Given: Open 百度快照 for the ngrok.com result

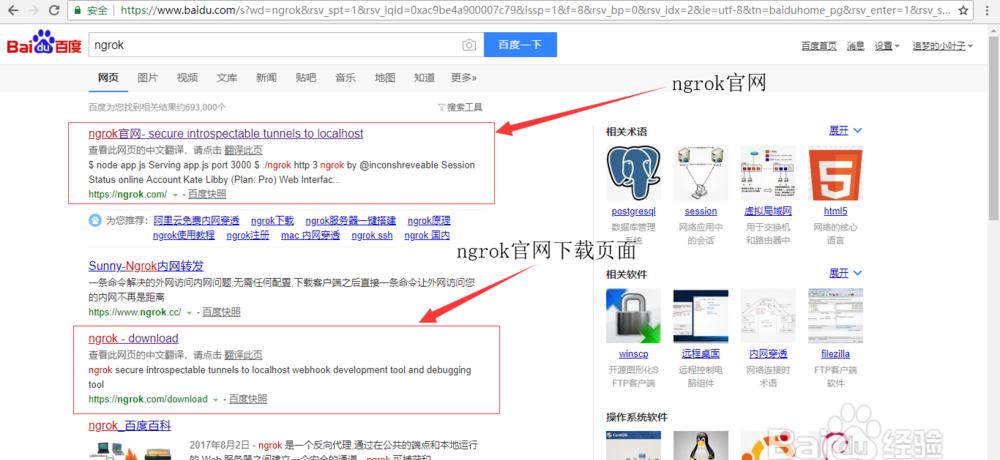Looking at the screenshot, I should coord(207,194).
